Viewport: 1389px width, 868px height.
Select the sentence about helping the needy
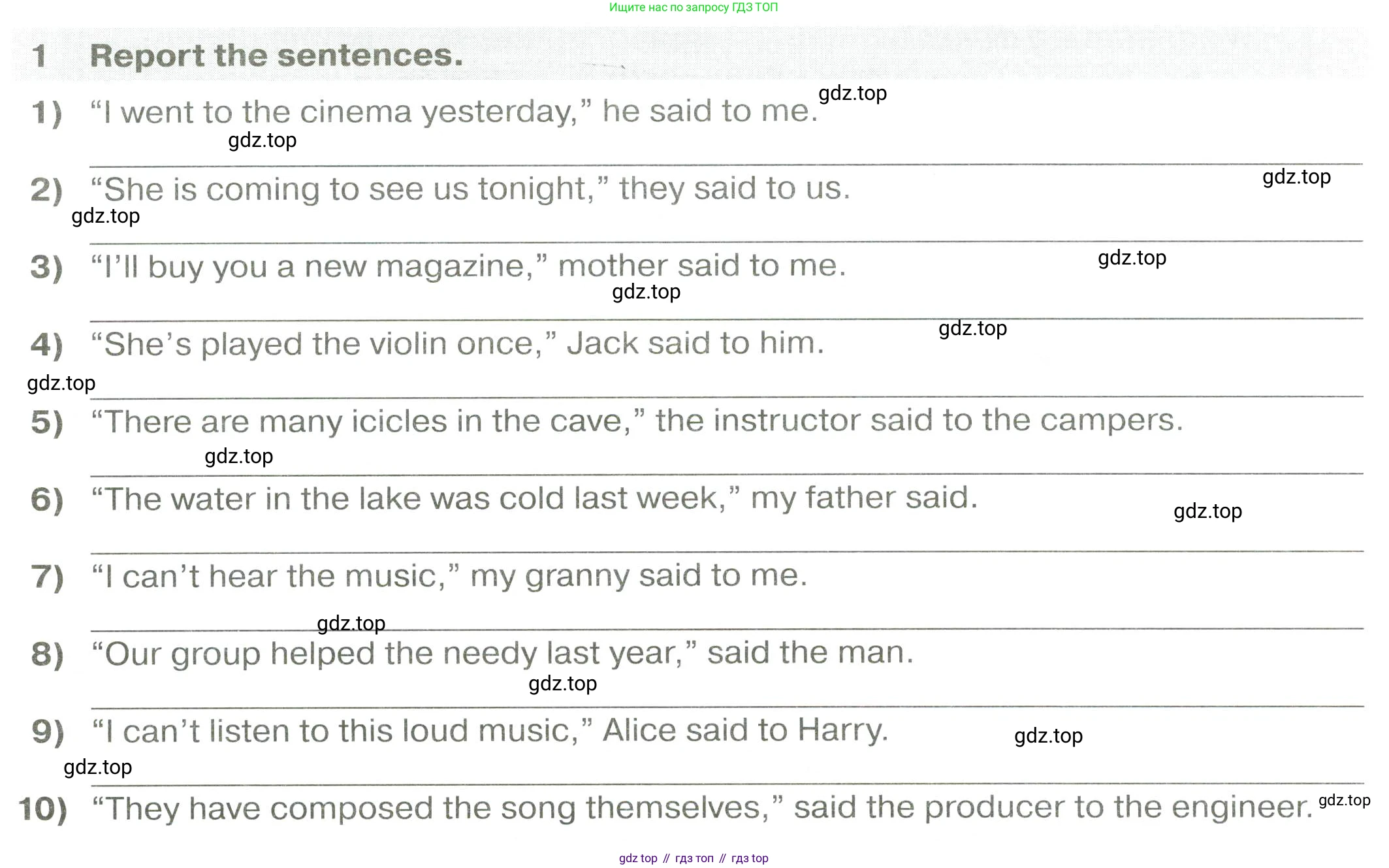pos(502,653)
